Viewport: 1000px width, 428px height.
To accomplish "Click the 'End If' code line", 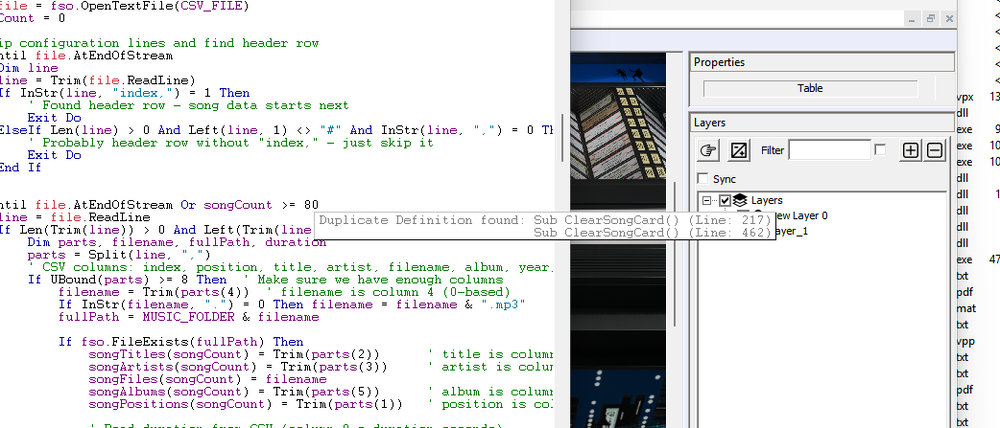I will 20,168.
